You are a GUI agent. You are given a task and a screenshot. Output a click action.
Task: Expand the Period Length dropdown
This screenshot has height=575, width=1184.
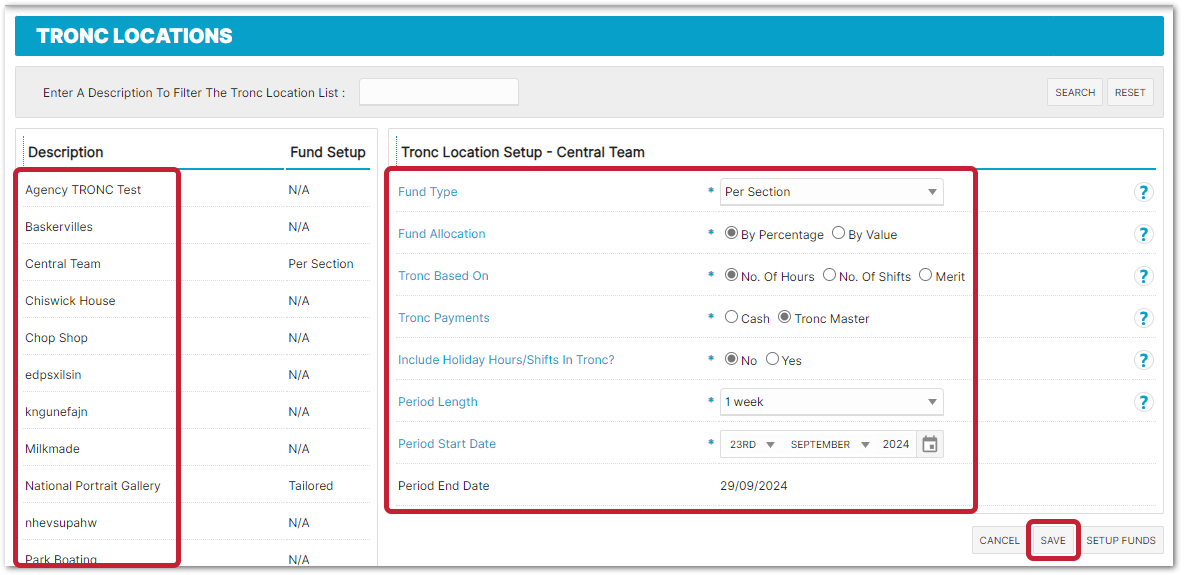pos(831,402)
